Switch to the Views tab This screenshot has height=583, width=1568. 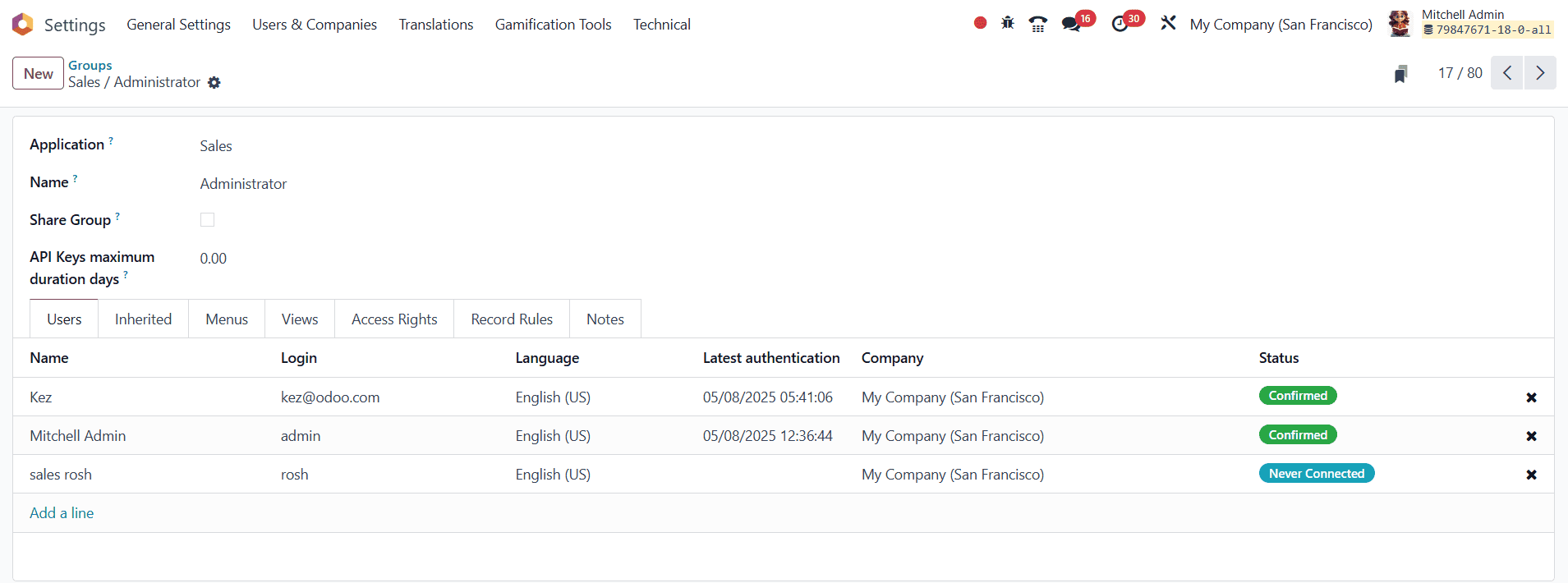point(300,319)
